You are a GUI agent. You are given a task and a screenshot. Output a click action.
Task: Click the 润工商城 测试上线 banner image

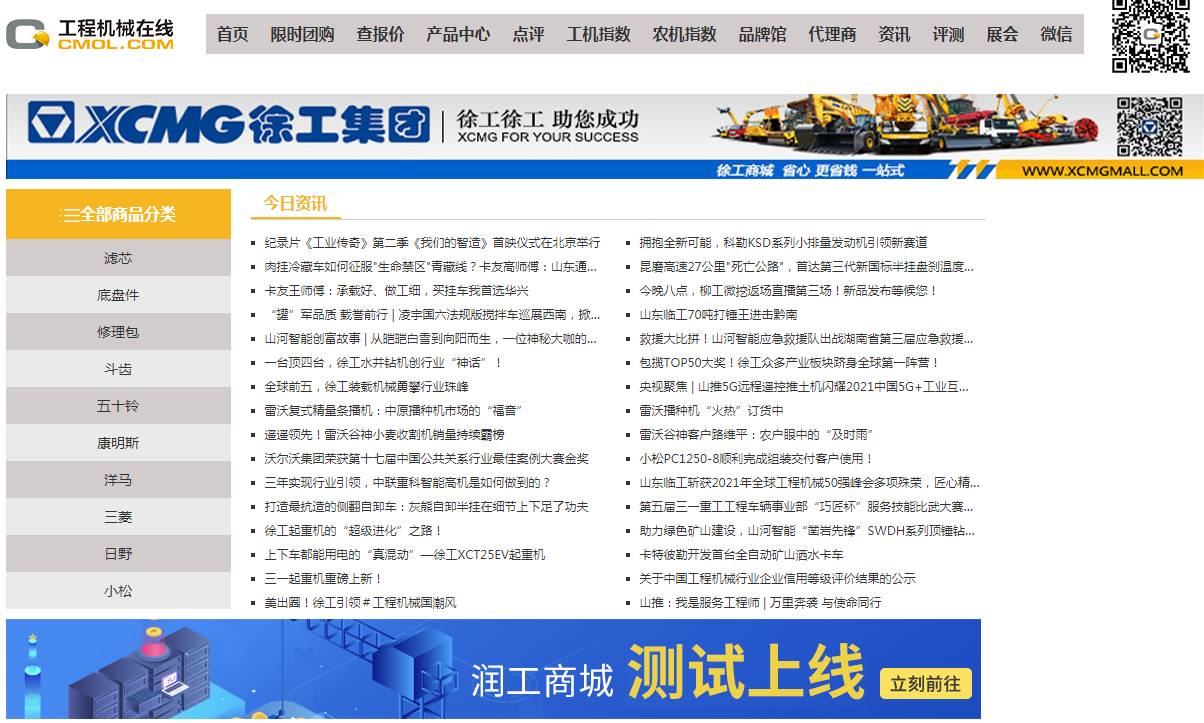tap(493, 669)
